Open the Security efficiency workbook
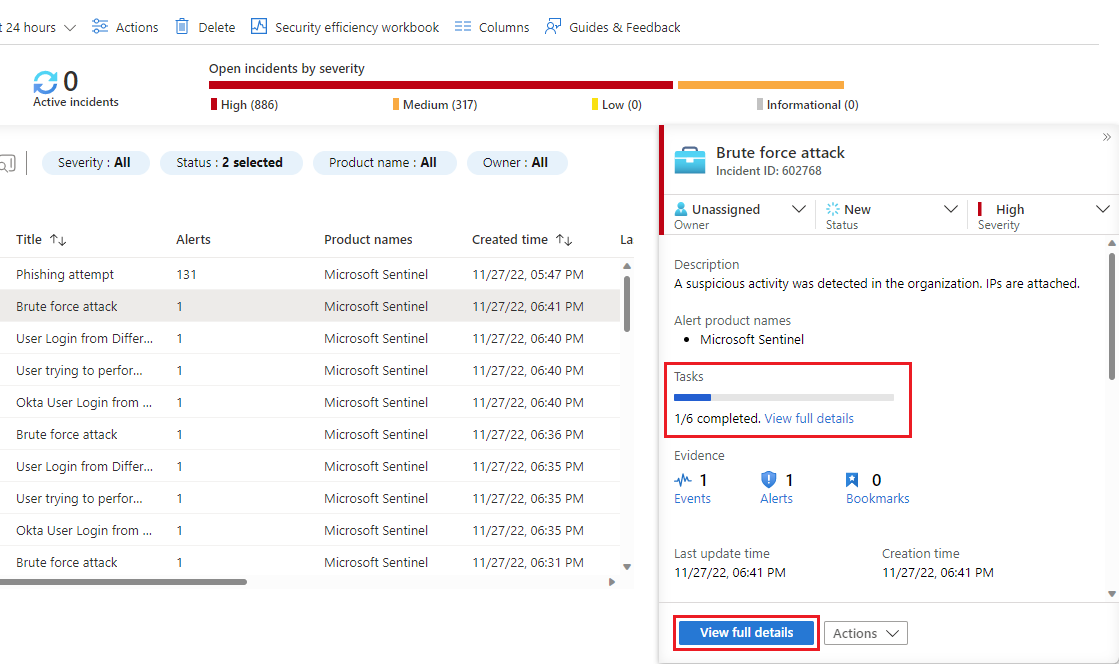 260,26
